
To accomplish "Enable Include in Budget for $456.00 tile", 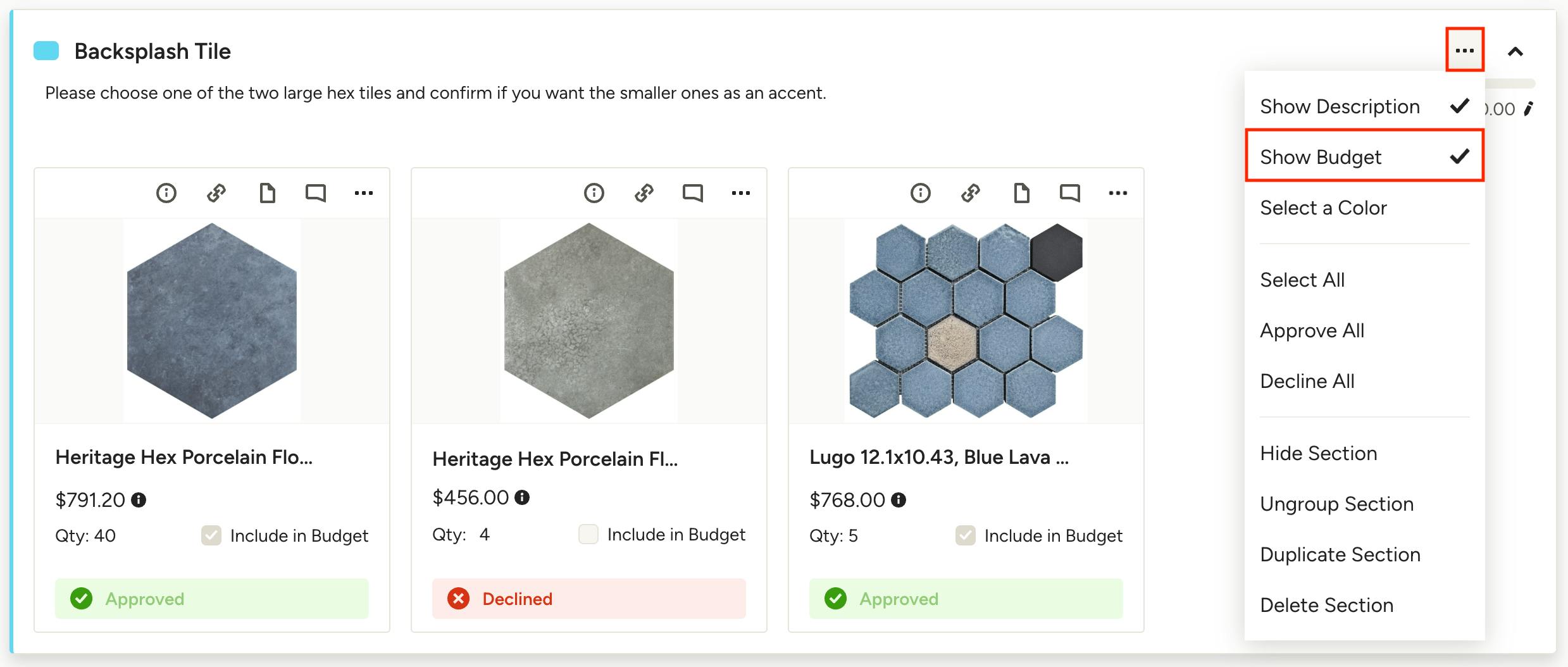I will [588, 534].
